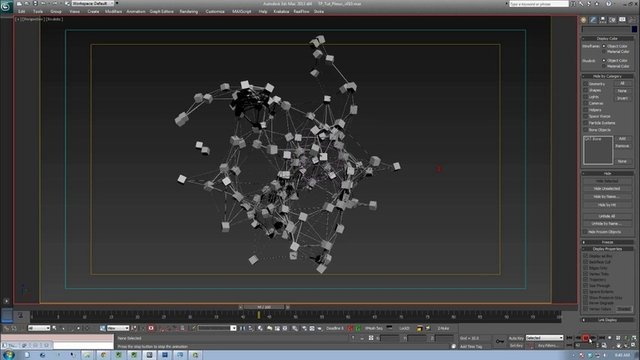Viewport: 640px width, 360px height.
Task: Stop animation playback with red button
Action: point(586,338)
